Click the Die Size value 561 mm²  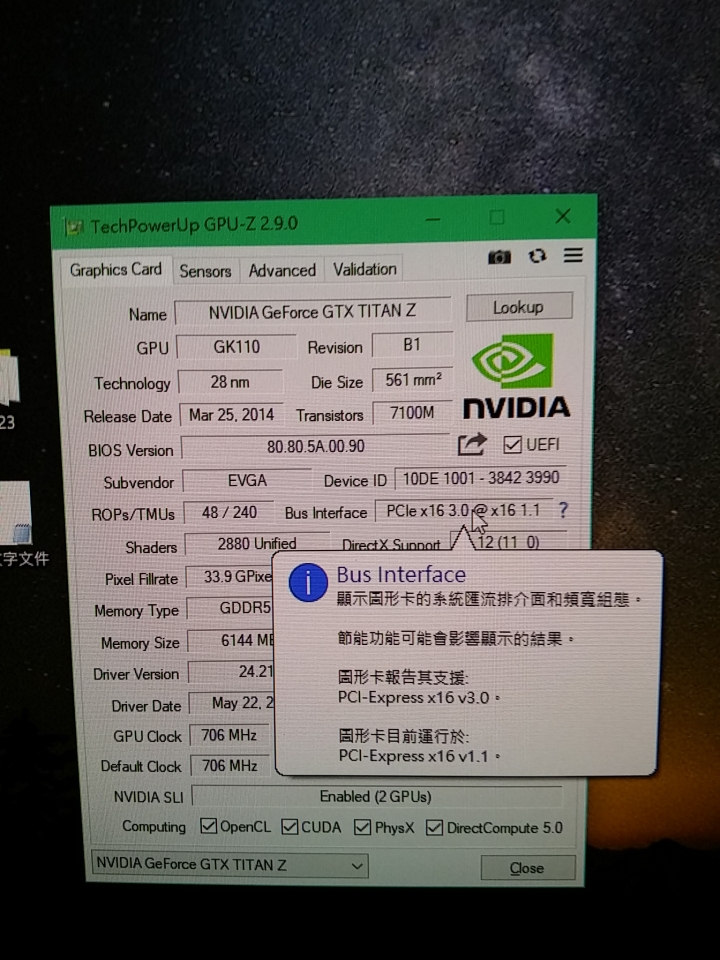(413, 380)
